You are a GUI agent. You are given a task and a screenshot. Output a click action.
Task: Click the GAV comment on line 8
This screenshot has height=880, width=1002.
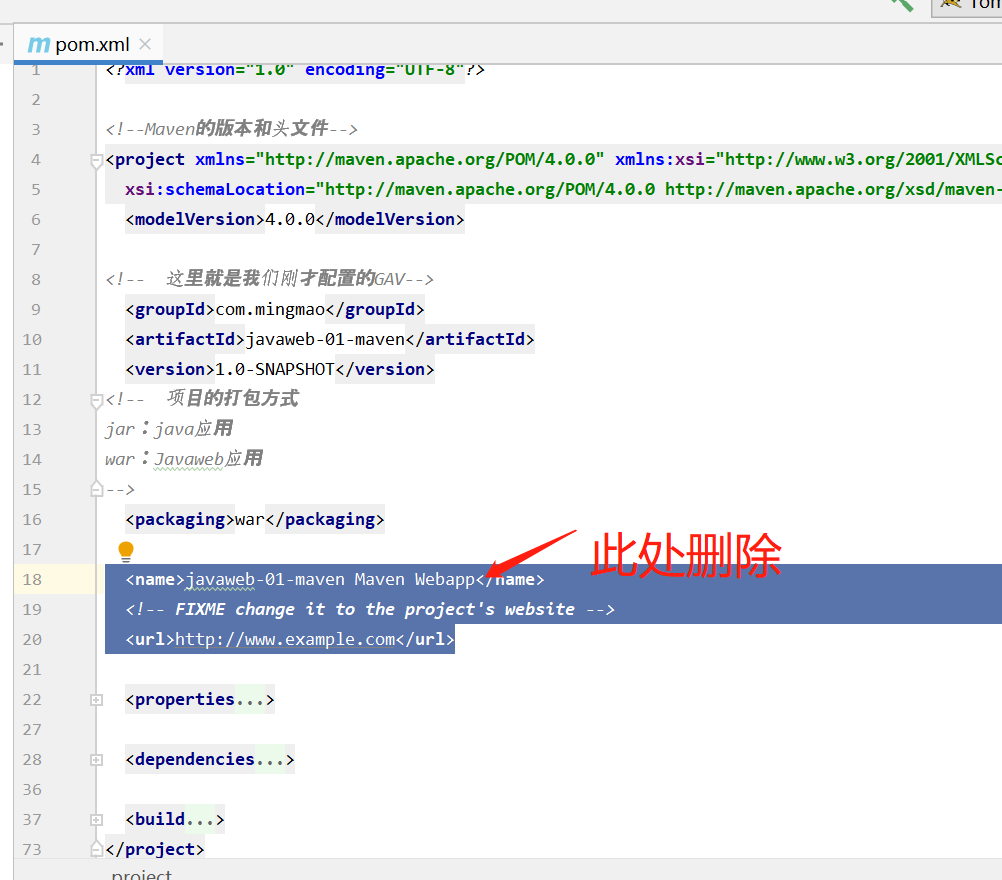pos(270,279)
